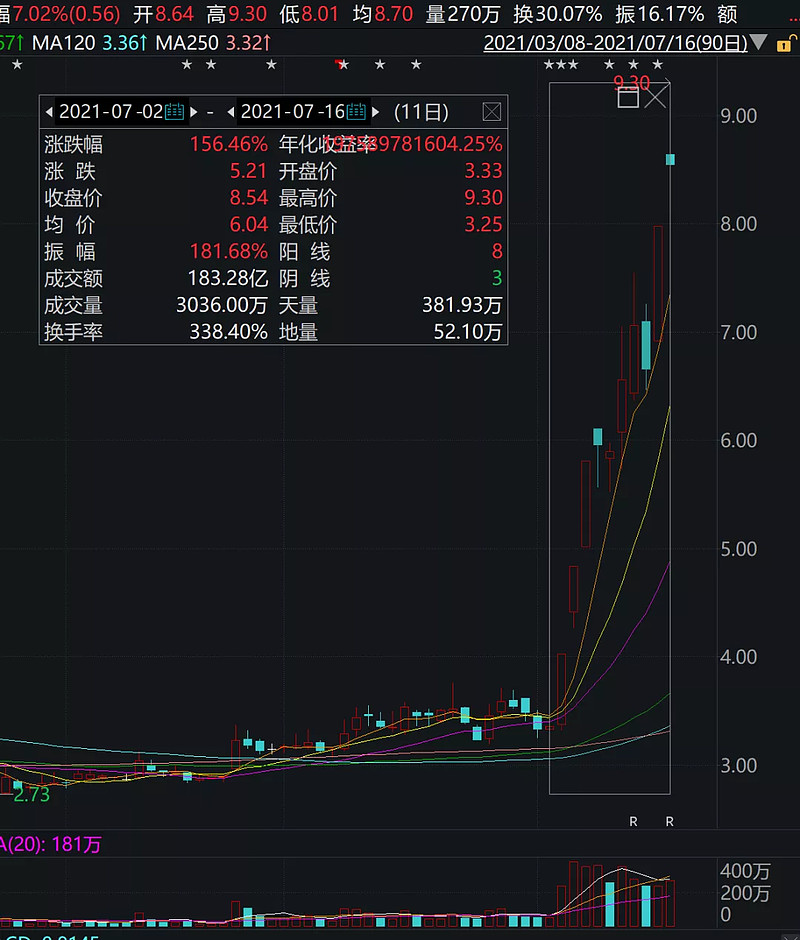Step start date 2021-07-02 forward one day

point(194,112)
